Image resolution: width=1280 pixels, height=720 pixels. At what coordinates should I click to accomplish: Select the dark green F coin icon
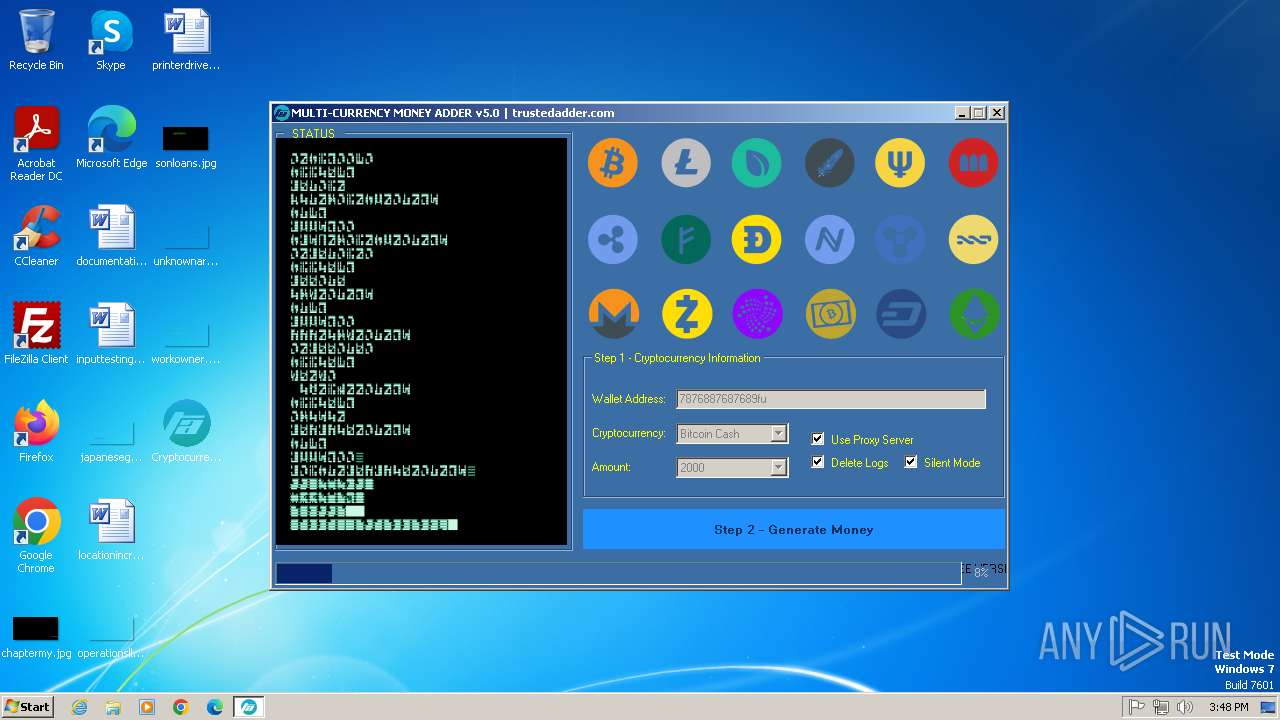(686, 239)
